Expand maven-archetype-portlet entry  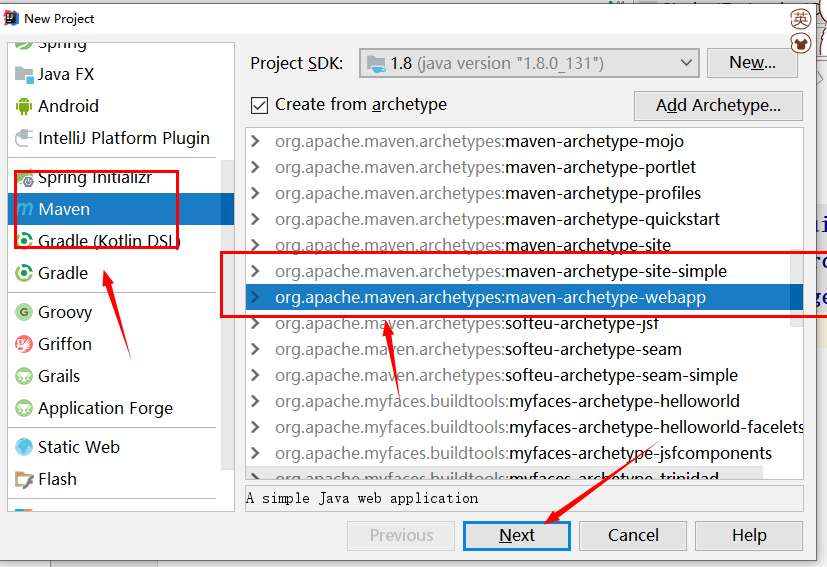[x=256, y=167]
